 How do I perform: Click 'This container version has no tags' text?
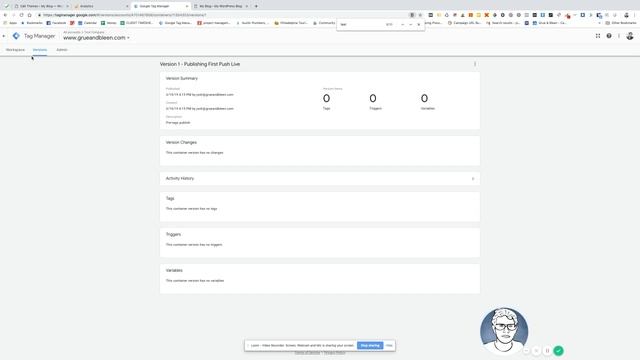191,209
